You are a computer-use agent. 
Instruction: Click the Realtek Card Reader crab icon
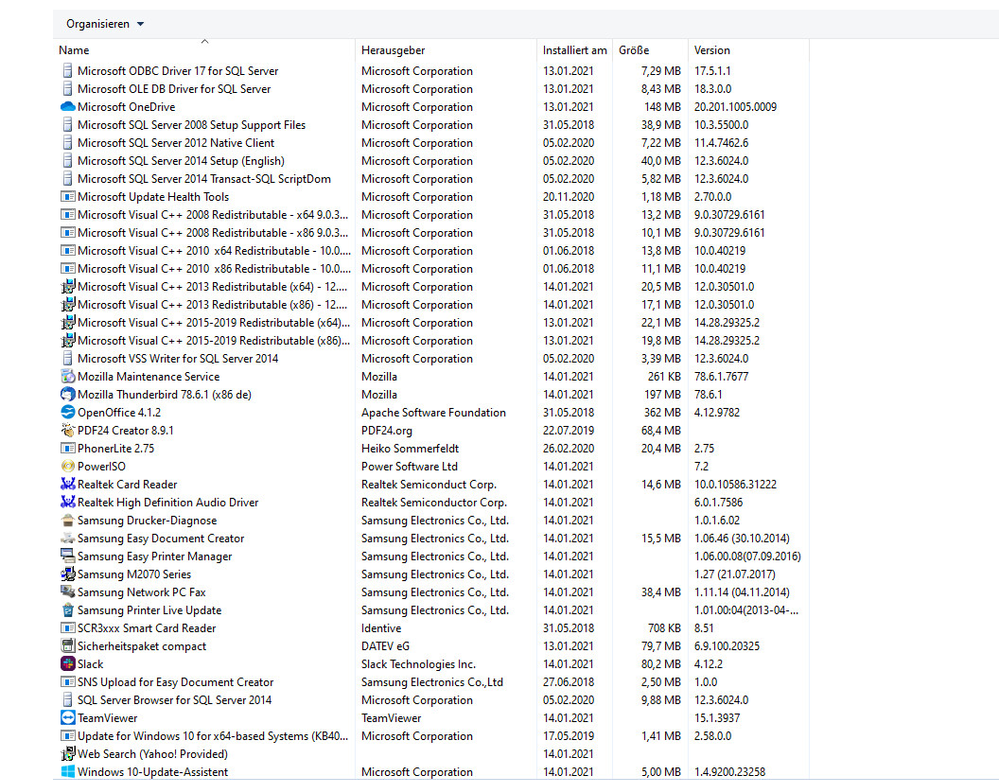tap(68, 484)
